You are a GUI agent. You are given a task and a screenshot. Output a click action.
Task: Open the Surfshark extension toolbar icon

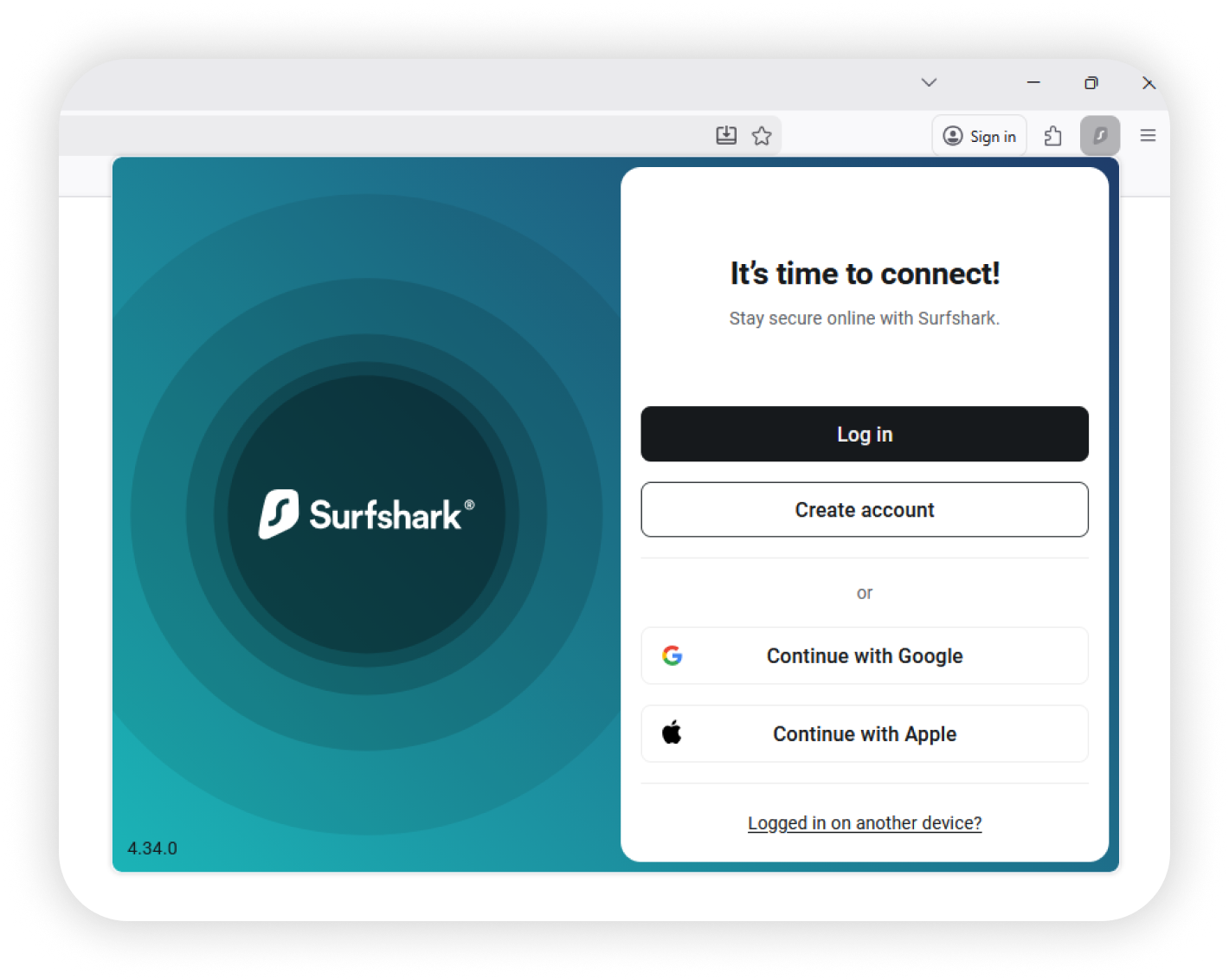click(x=1099, y=136)
